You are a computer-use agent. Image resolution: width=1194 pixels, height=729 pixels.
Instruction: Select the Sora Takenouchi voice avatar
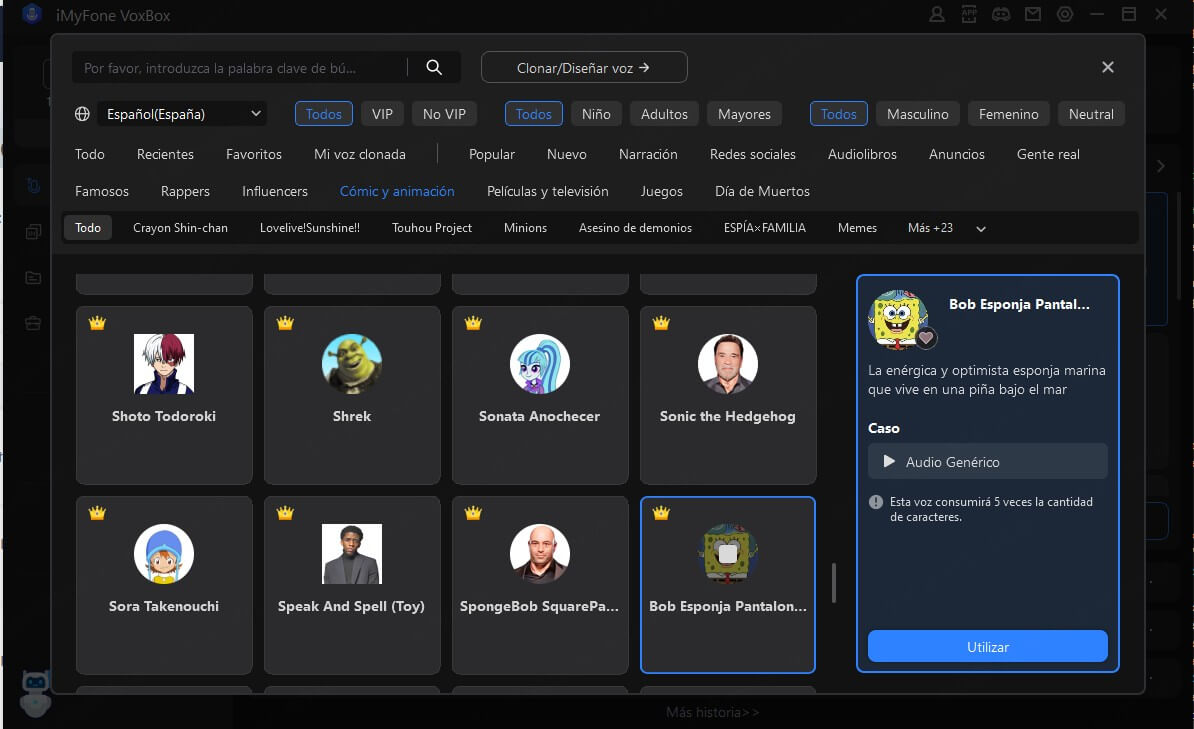(164, 554)
